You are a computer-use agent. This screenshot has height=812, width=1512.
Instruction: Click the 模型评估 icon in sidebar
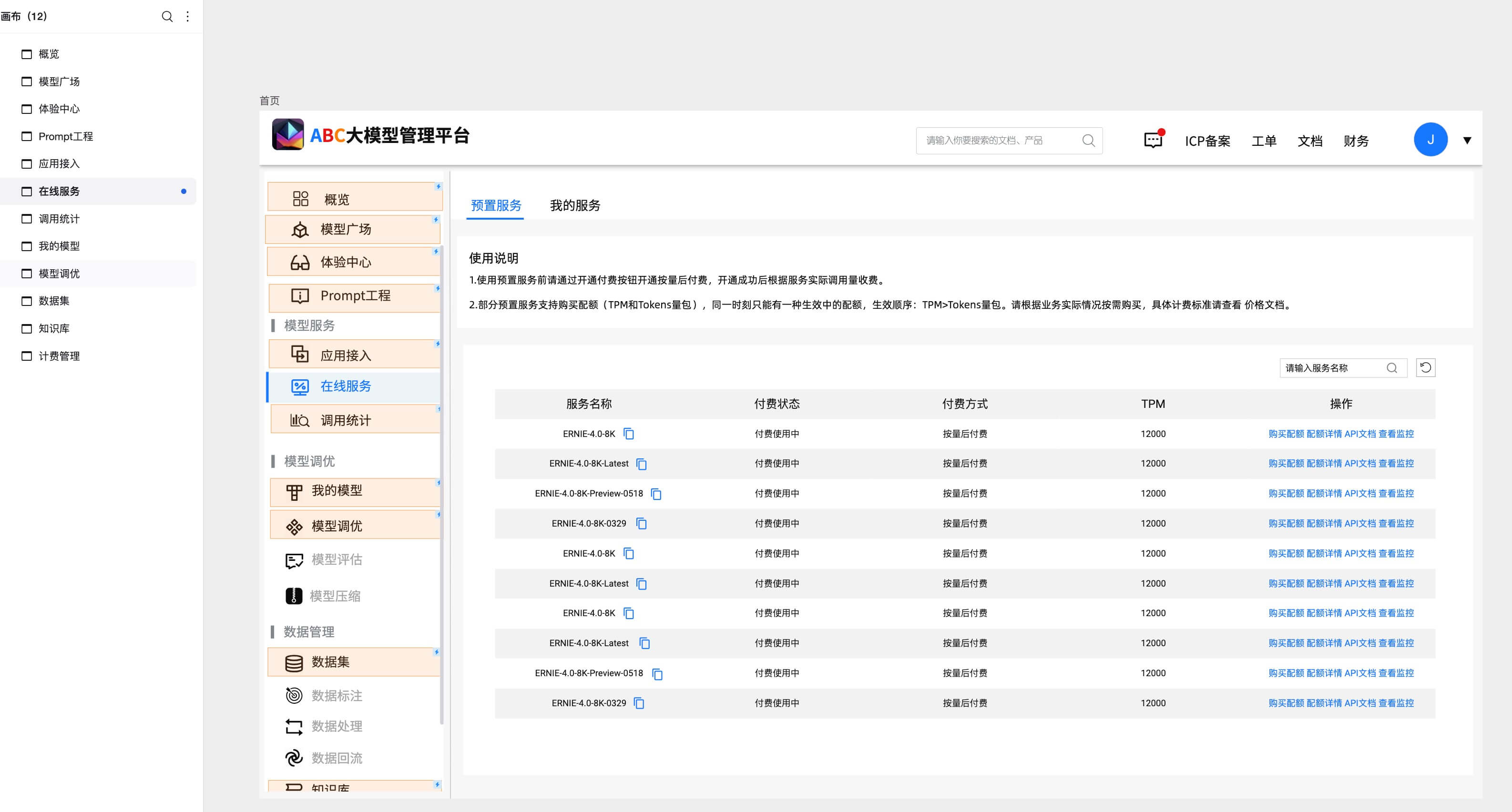click(294, 560)
